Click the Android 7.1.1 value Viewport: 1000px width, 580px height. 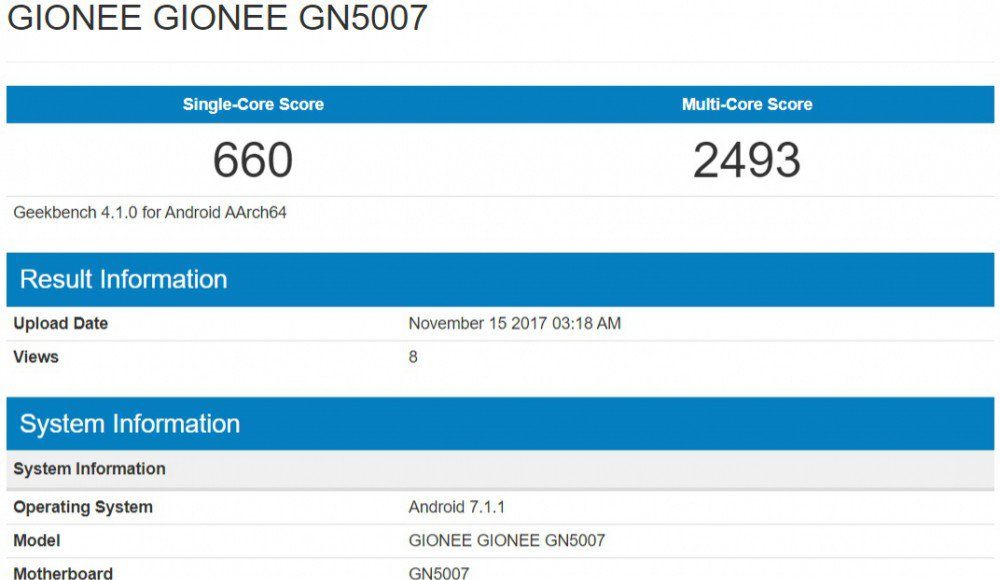click(x=457, y=507)
